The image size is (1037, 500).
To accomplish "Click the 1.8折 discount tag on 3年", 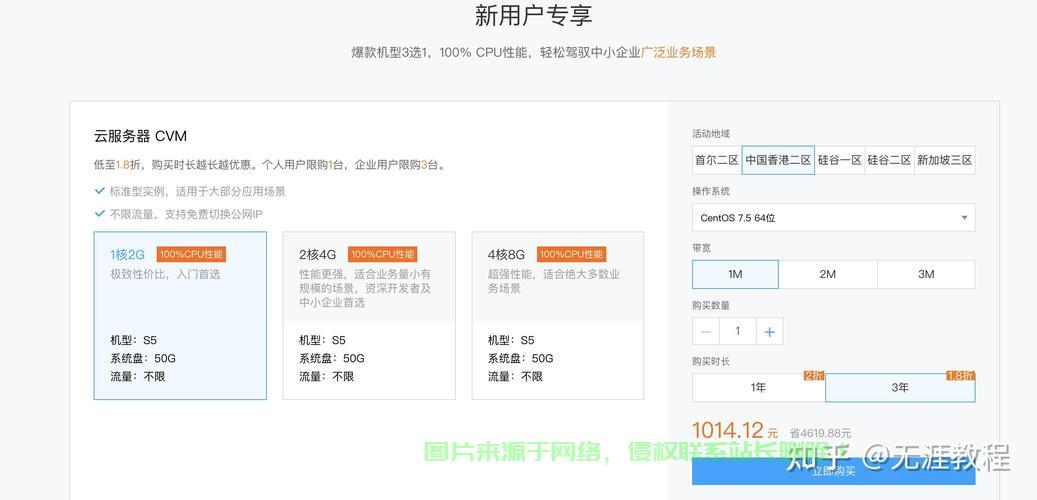I will (x=960, y=376).
